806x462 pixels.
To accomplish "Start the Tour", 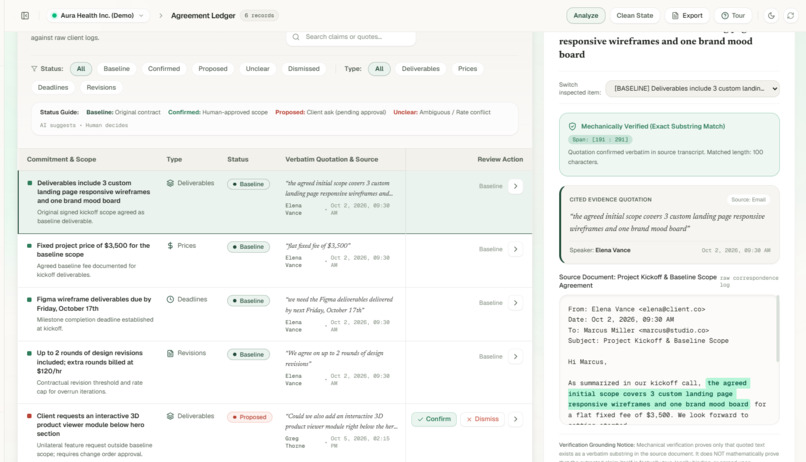I will coord(733,15).
